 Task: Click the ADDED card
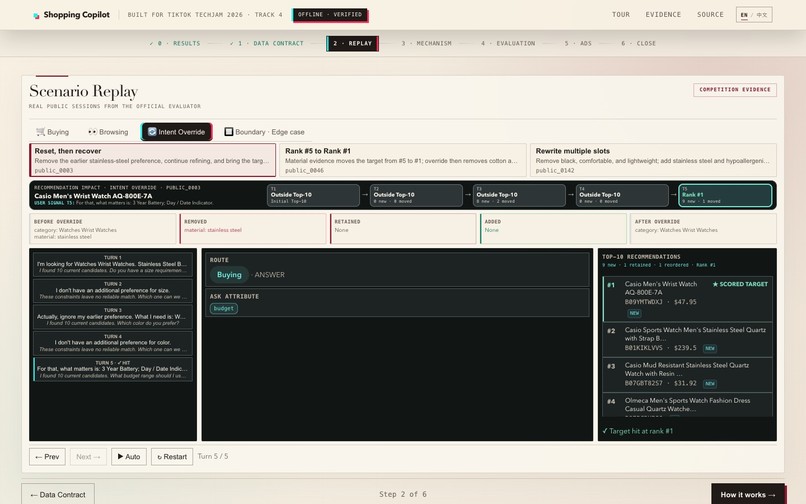553,228
